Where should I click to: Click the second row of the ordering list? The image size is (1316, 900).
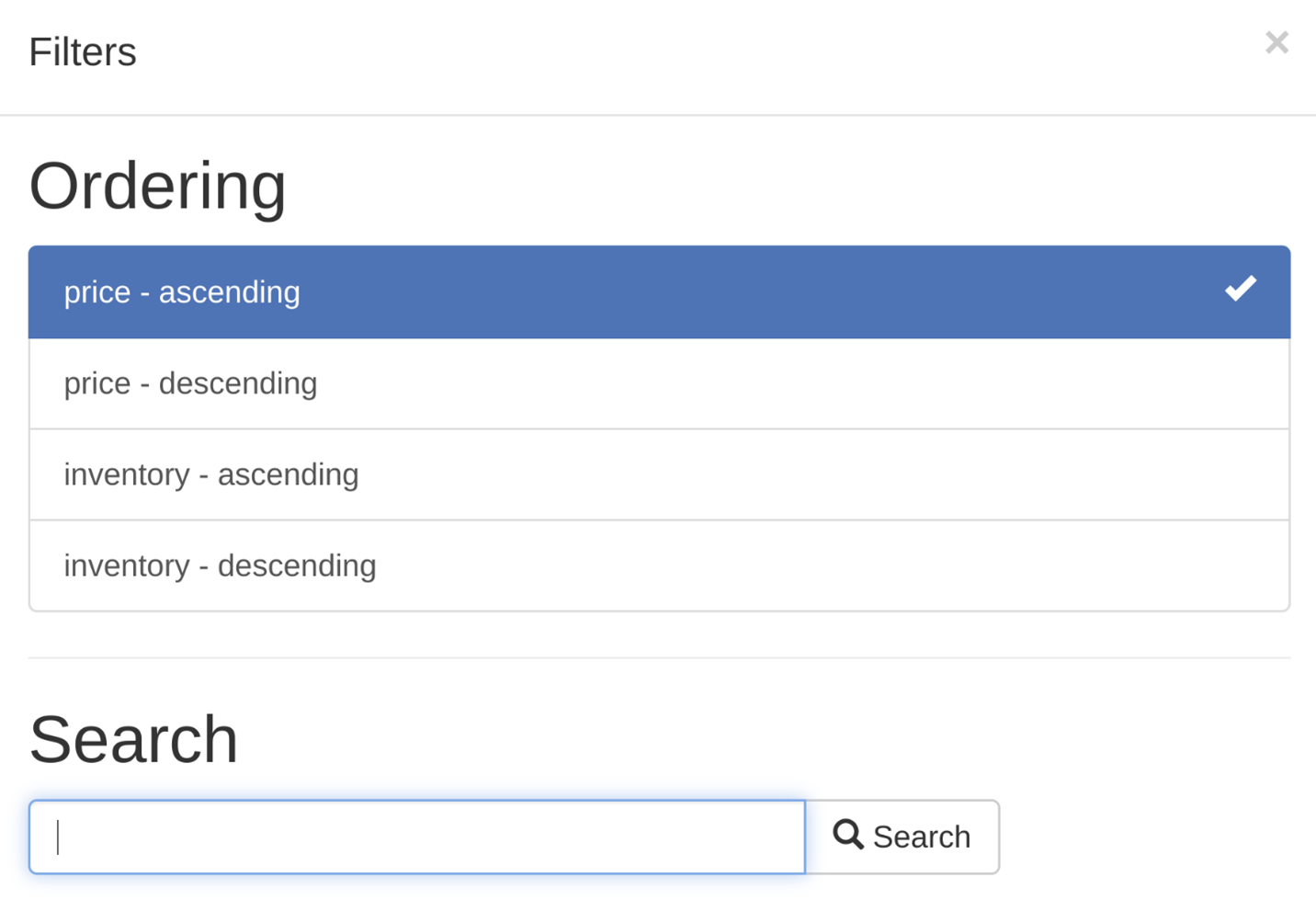pos(658,383)
